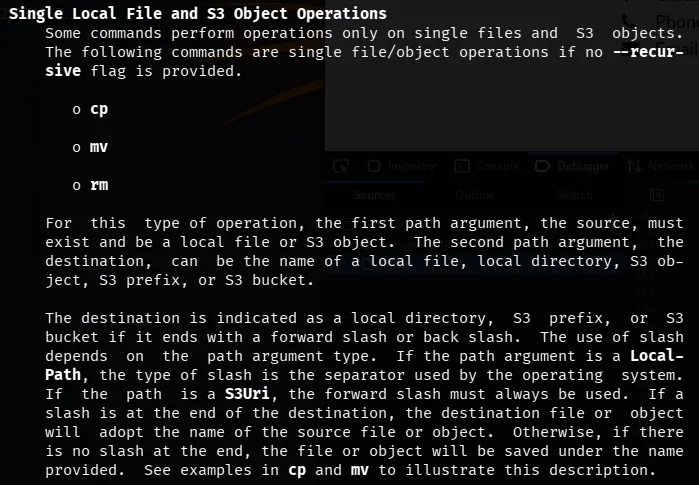
Task: Click the bold 'Local-' term ending its line
Action: (657, 356)
